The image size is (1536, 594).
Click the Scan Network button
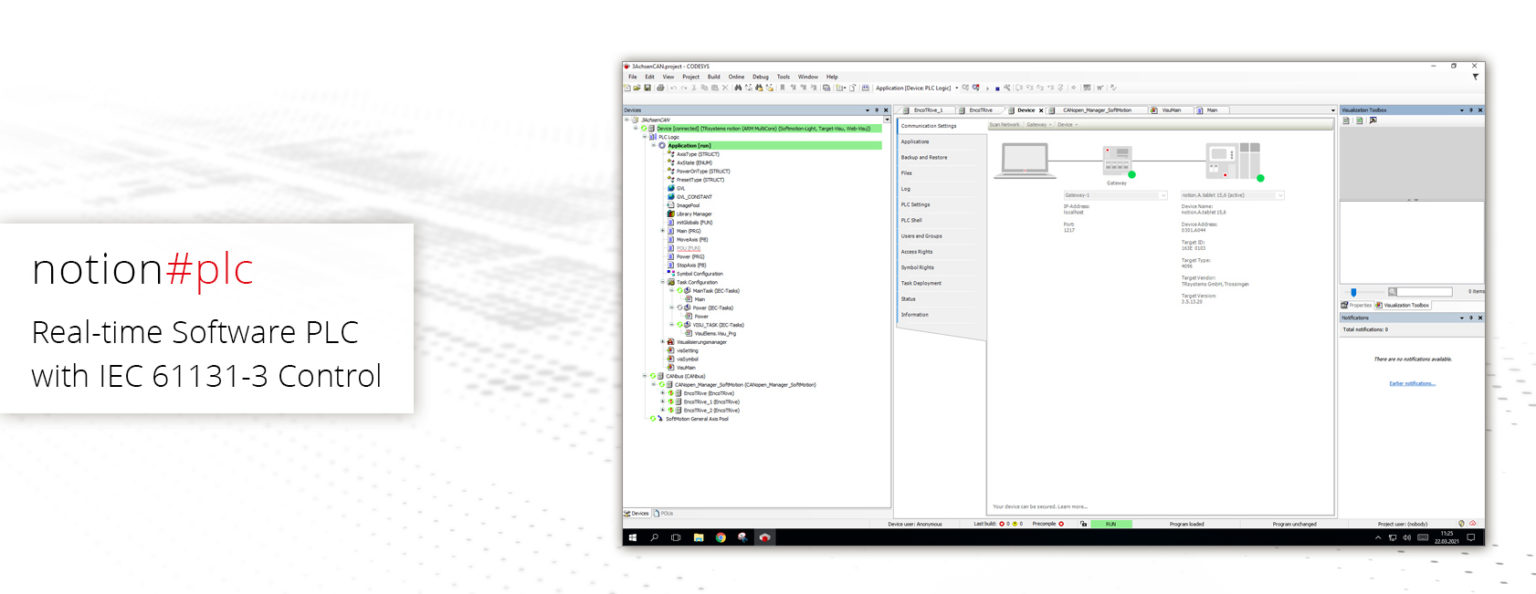pyautogui.click(x=1004, y=125)
